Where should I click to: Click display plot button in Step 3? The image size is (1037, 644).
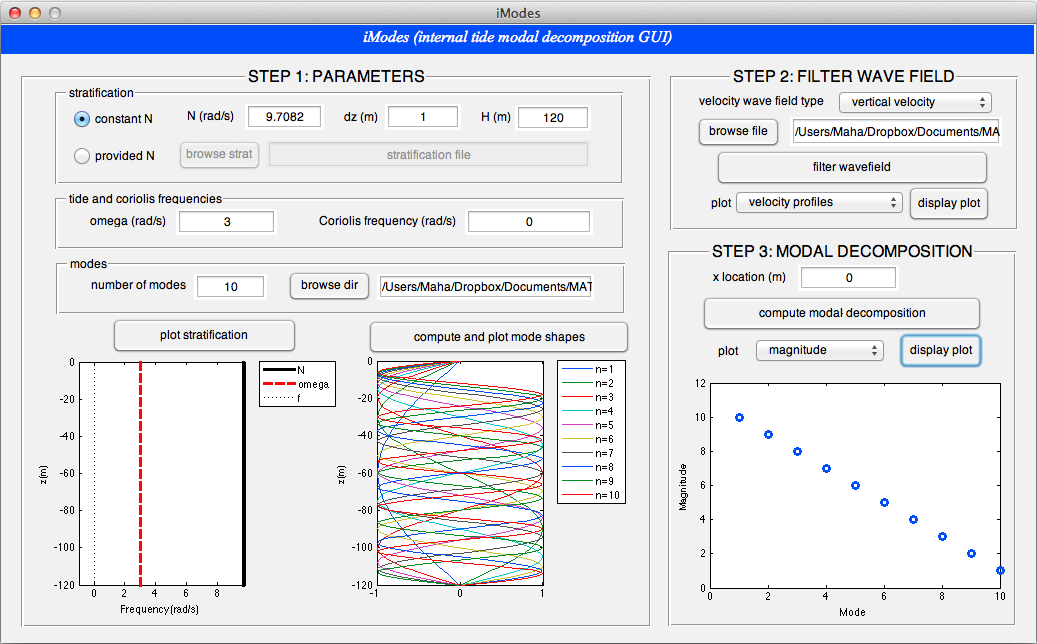(x=940, y=350)
